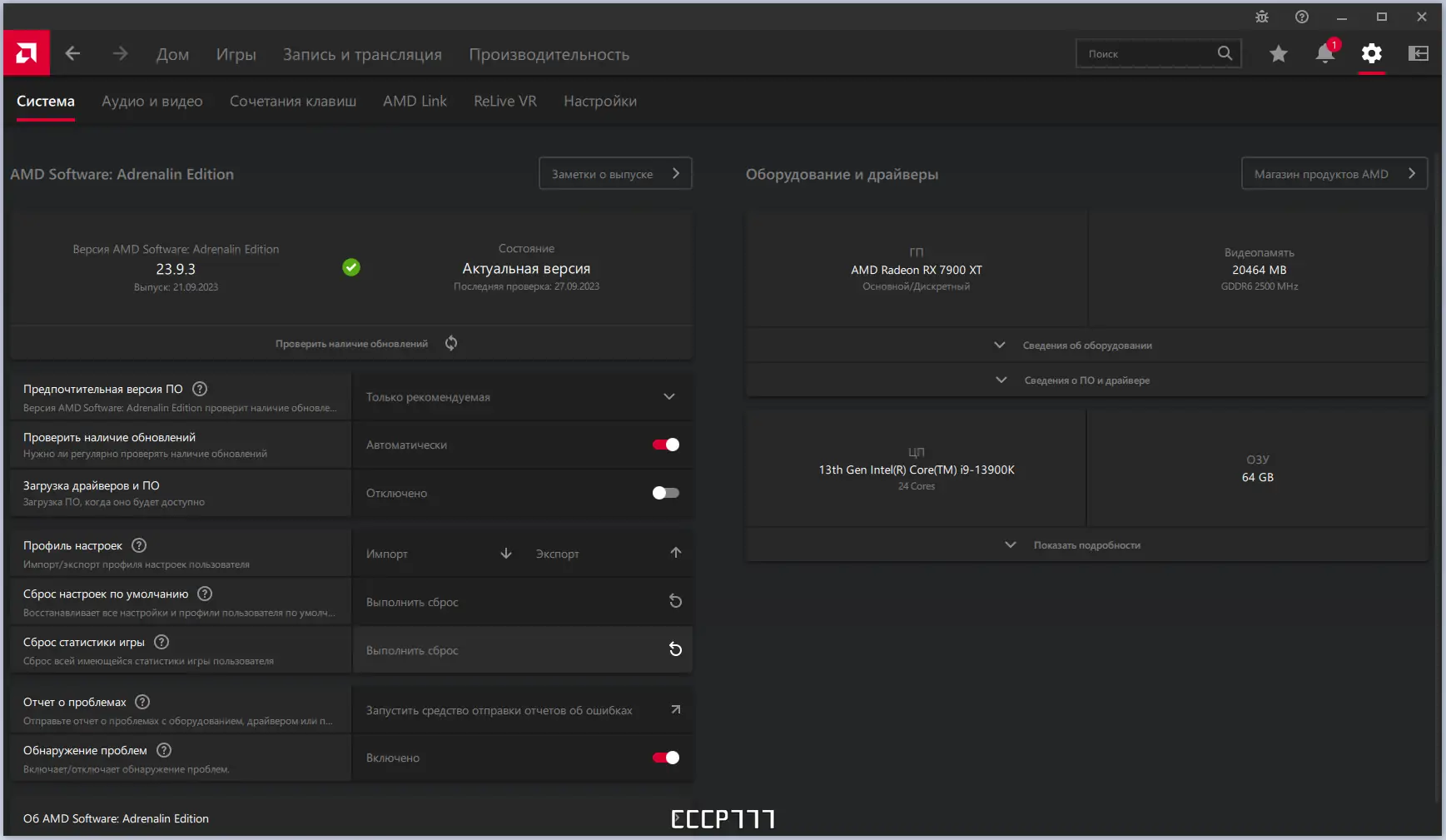Click the bug report icon
Image resolution: width=1446 pixels, height=840 pixels.
point(1262,17)
